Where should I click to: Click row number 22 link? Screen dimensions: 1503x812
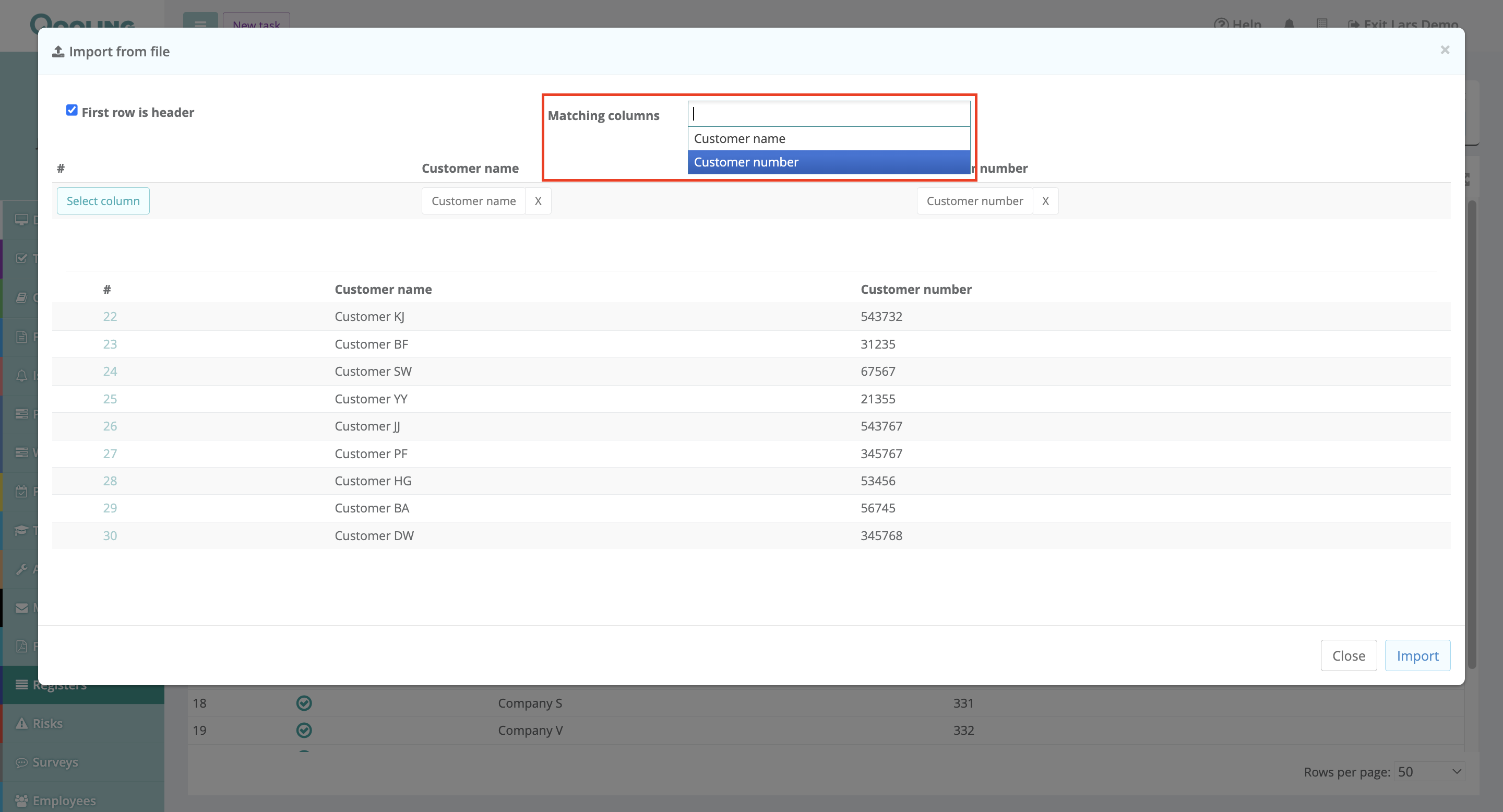tap(110, 316)
